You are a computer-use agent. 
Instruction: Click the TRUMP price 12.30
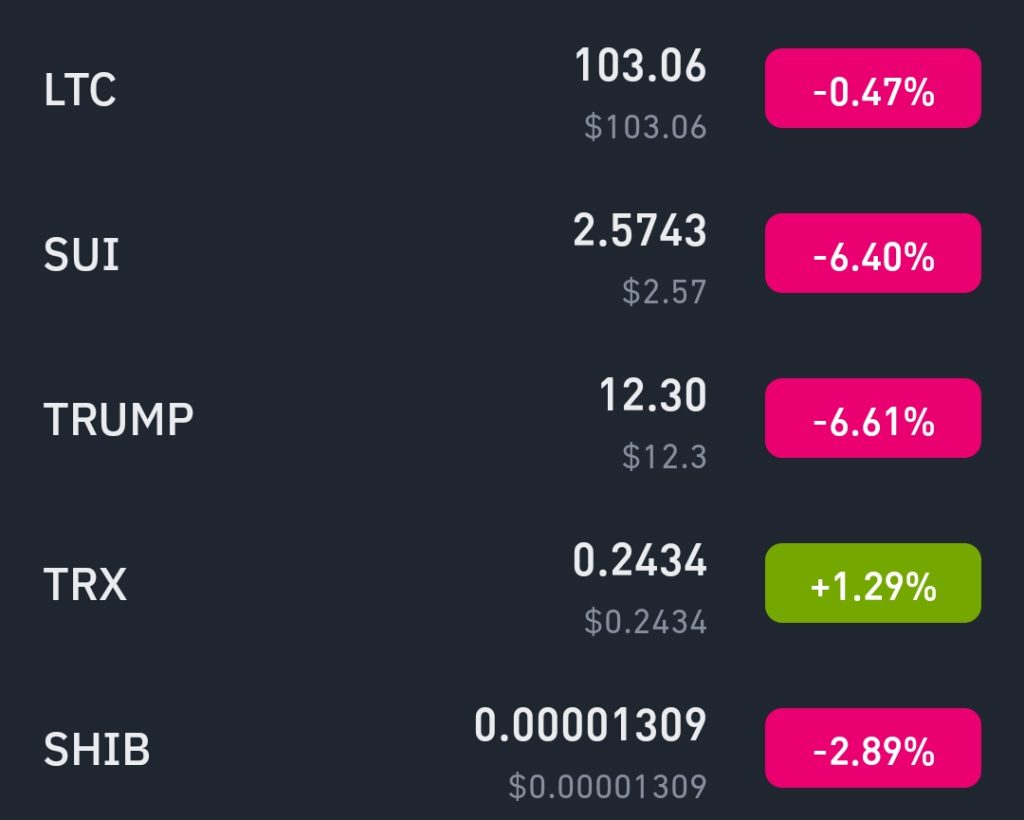click(x=653, y=395)
